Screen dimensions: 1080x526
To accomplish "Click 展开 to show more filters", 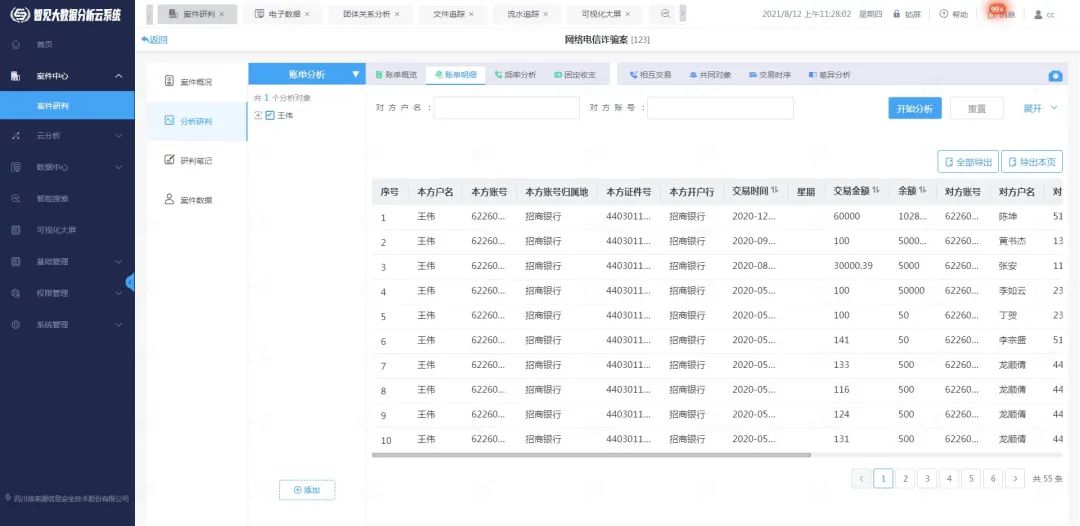I will tap(1039, 108).
